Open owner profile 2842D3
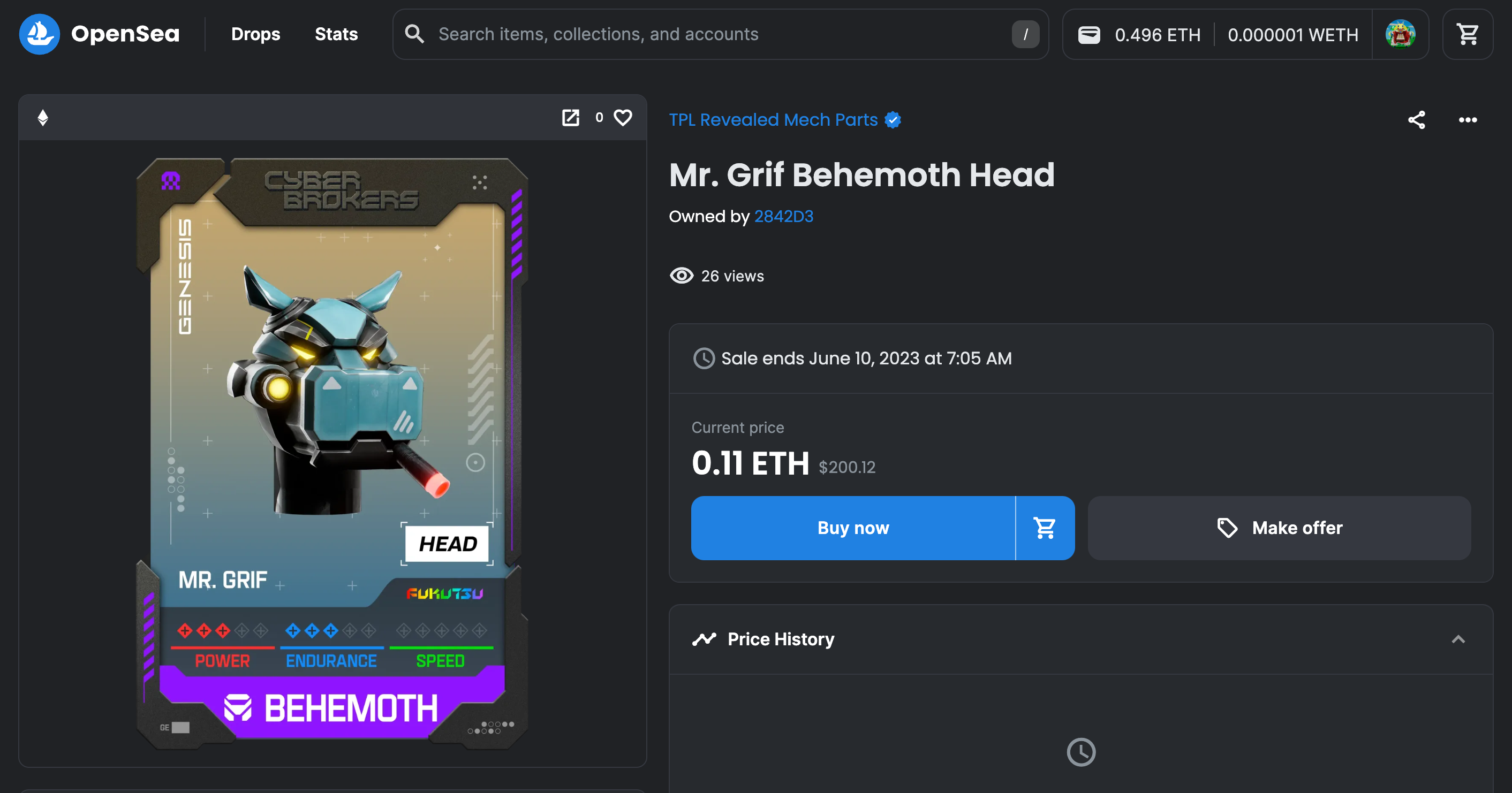Screen dimensions: 1512x793 click(784, 216)
